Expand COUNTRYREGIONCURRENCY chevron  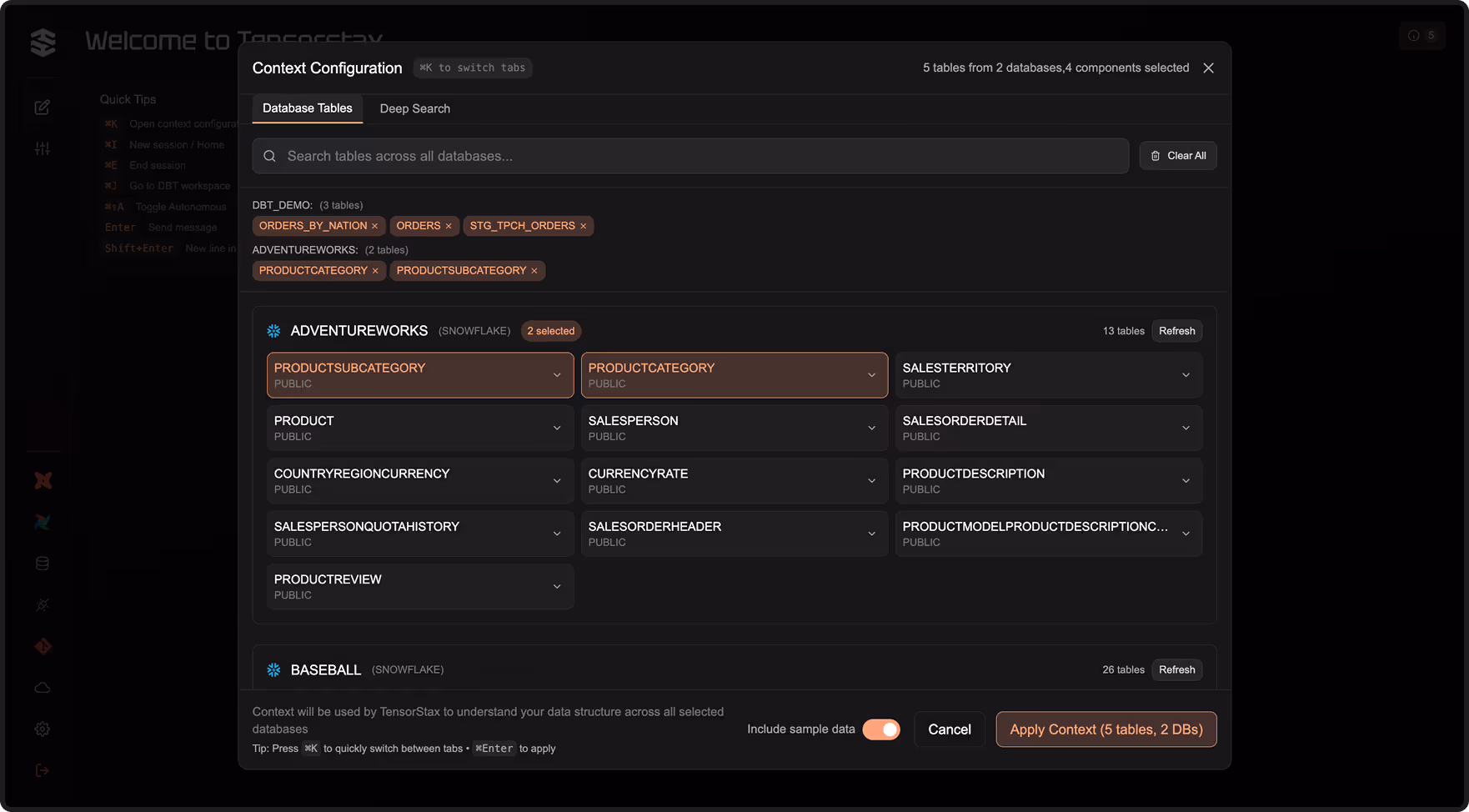tap(557, 481)
